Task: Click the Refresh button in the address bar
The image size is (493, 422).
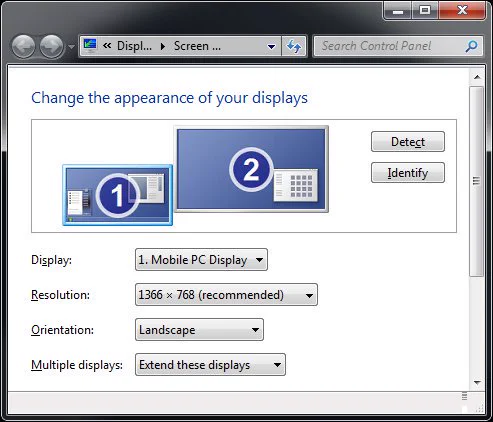Action: (x=294, y=46)
